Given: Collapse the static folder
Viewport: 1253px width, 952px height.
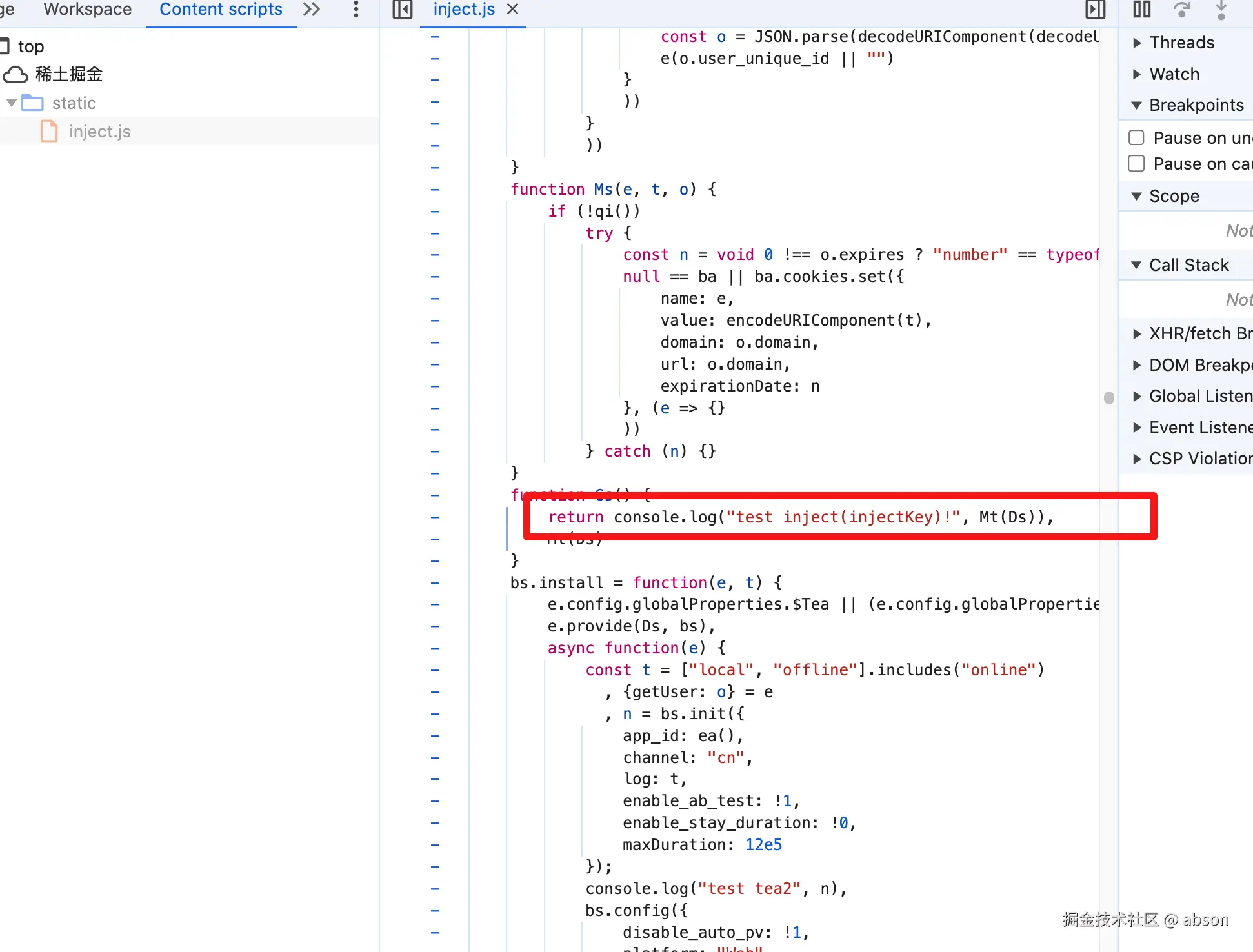Looking at the screenshot, I should [12, 103].
